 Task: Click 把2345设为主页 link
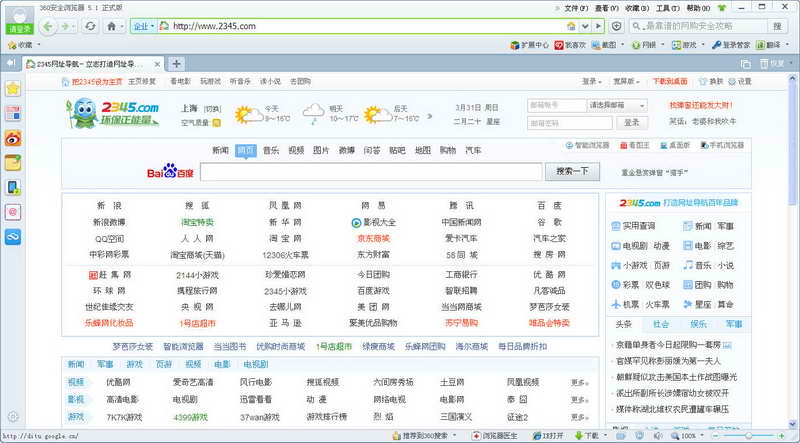pyautogui.click(x=97, y=81)
